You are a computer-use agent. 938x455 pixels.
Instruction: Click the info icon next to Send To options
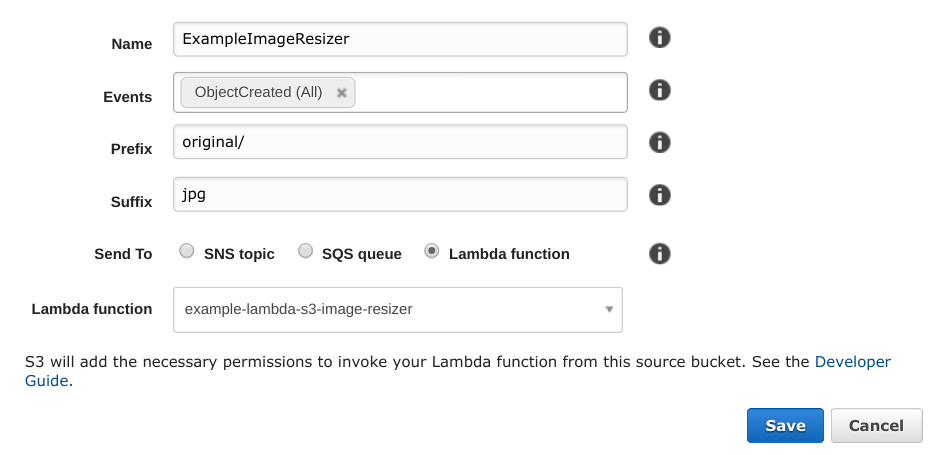(x=659, y=253)
